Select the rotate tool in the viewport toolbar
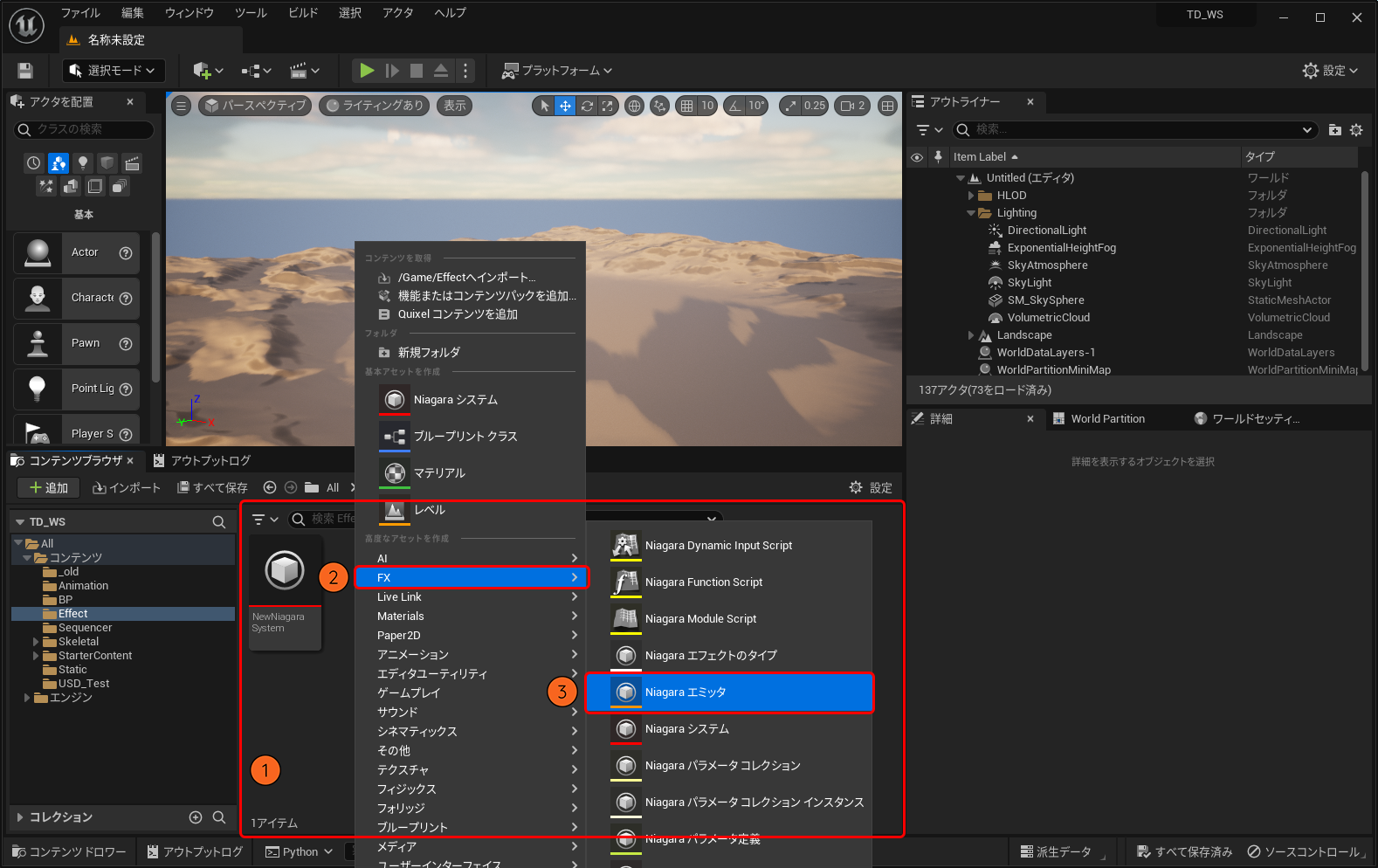The image size is (1378, 868). coord(587,106)
